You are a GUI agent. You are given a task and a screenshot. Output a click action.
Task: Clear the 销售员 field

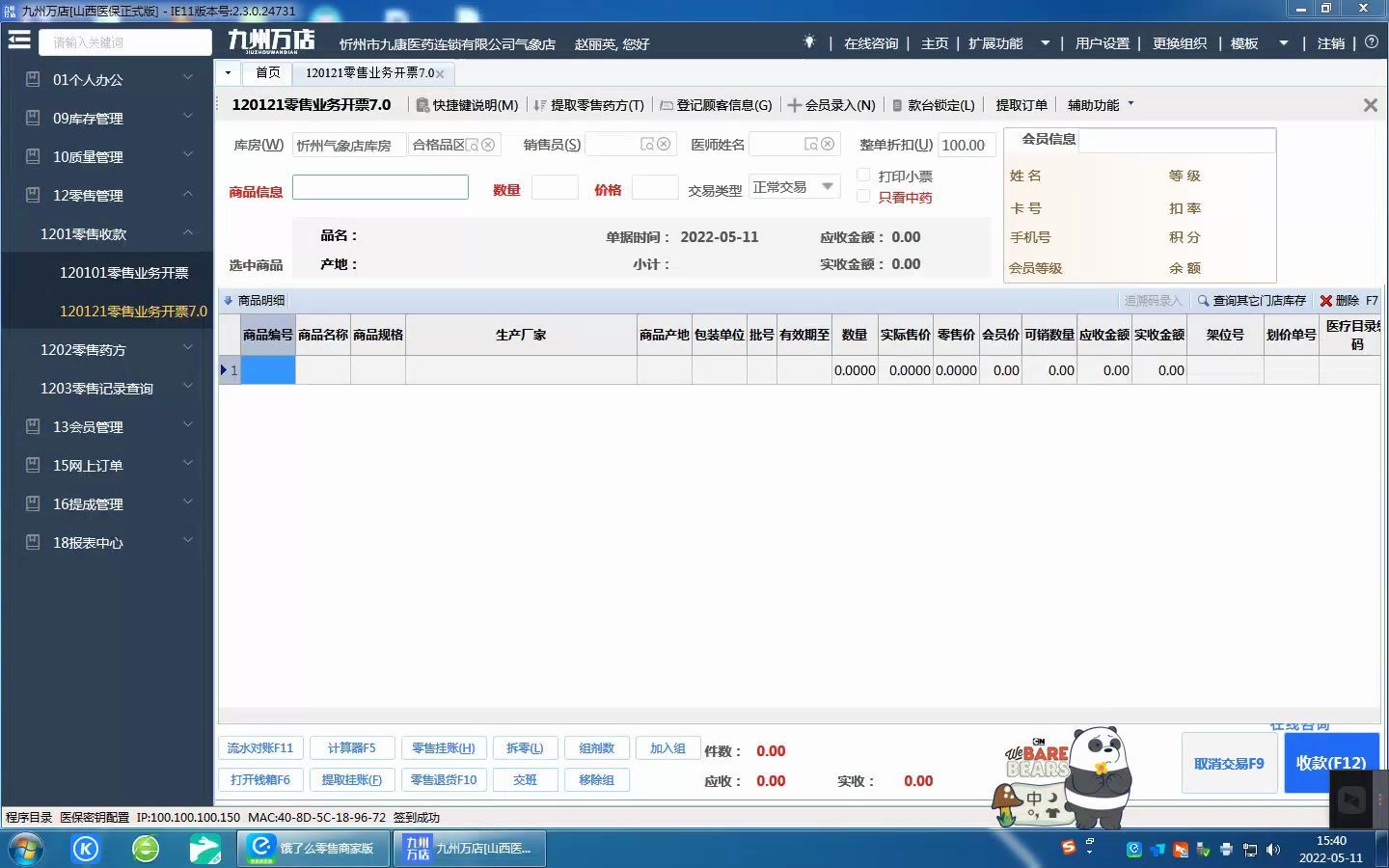[664, 145]
